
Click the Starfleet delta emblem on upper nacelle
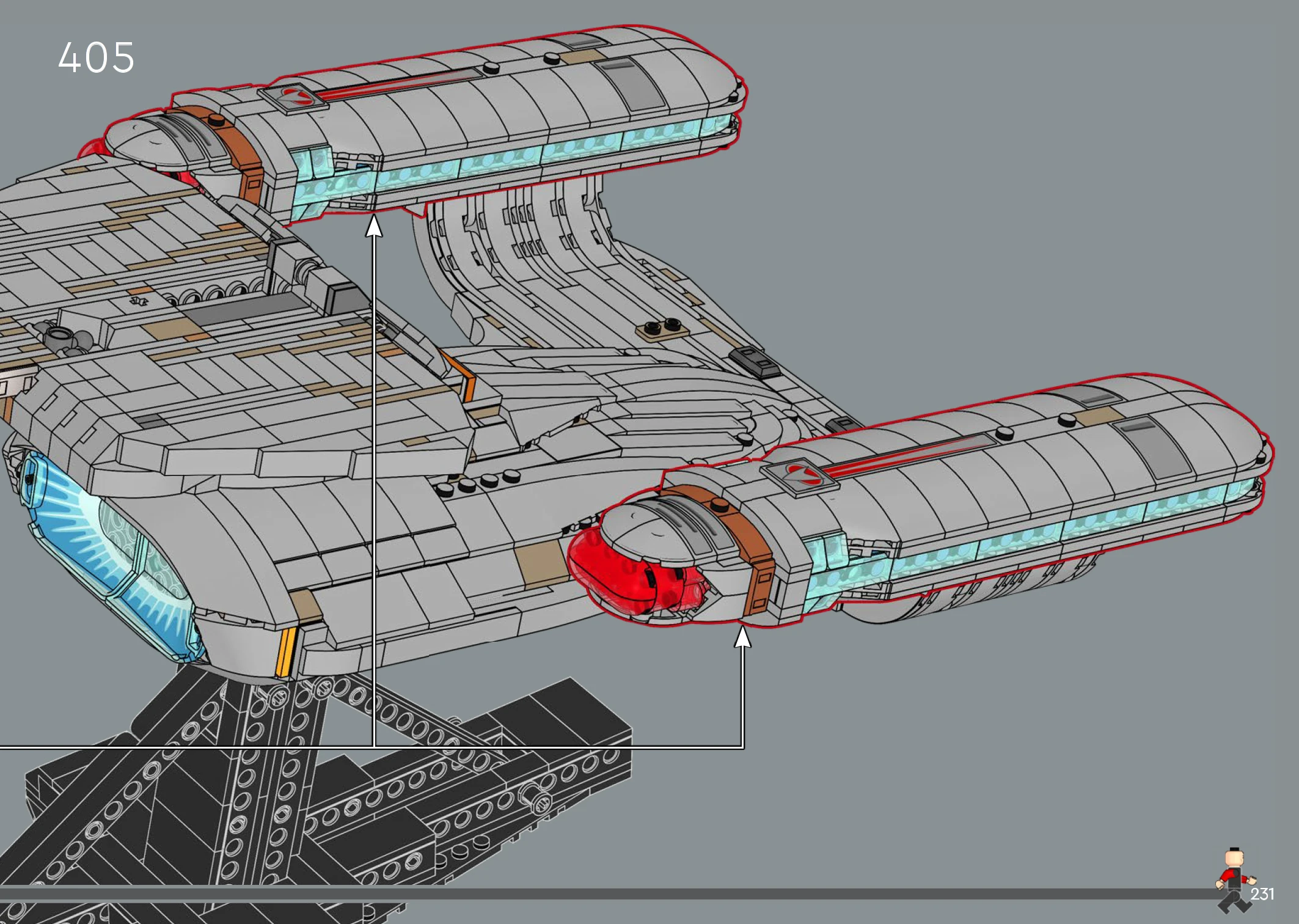[296, 97]
